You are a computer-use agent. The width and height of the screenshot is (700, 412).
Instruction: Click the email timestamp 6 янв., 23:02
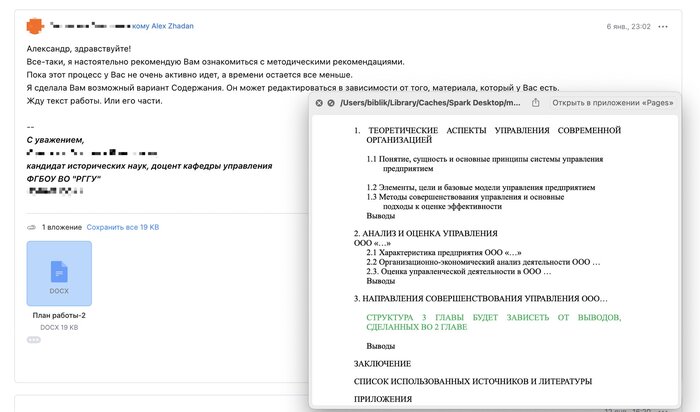pyautogui.click(x=628, y=27)
